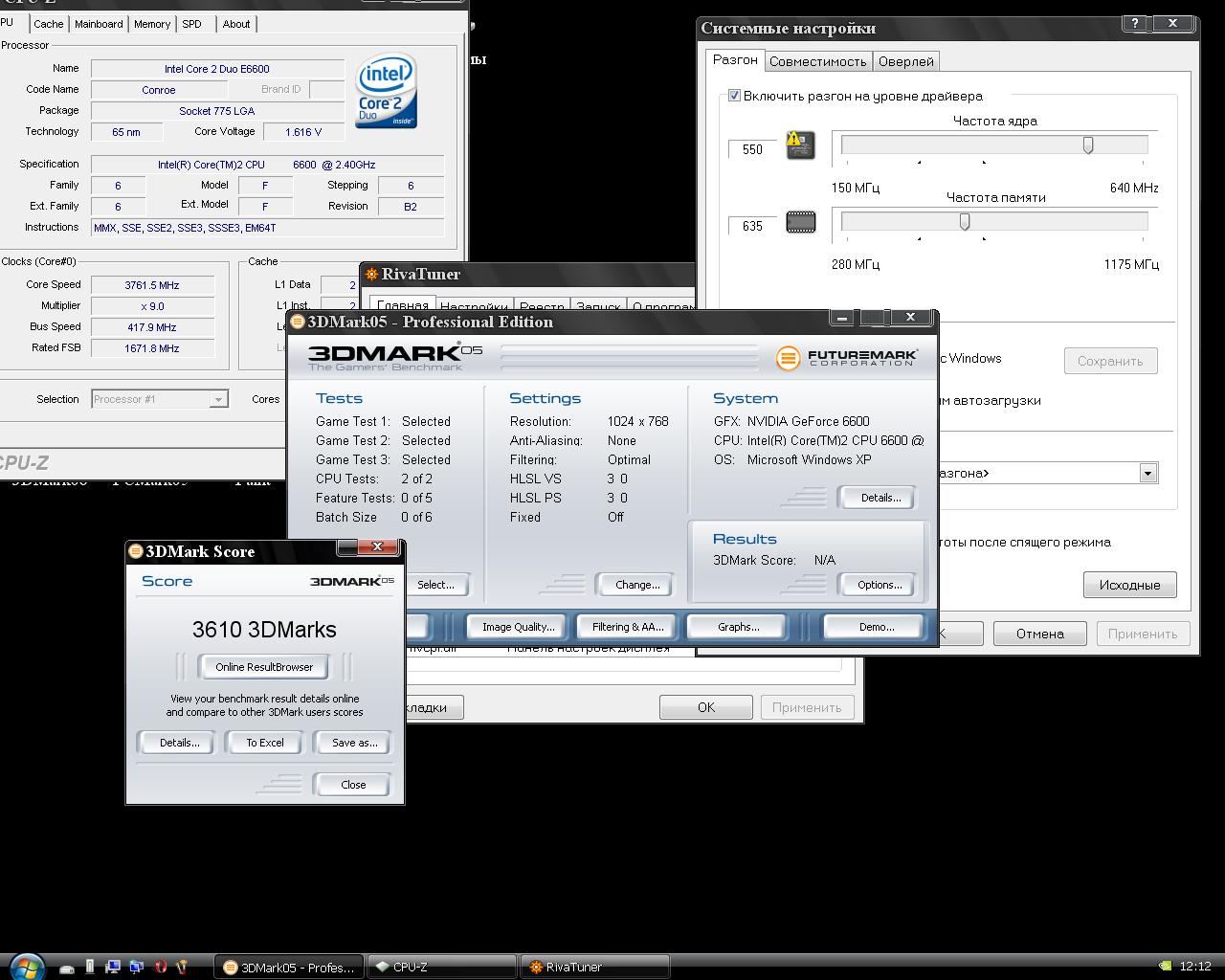The width and height of the screenshot is (1225, 980).
Task: Click the Futuremark Corporation logo in 3DMark05
Action: coord(847,358)
